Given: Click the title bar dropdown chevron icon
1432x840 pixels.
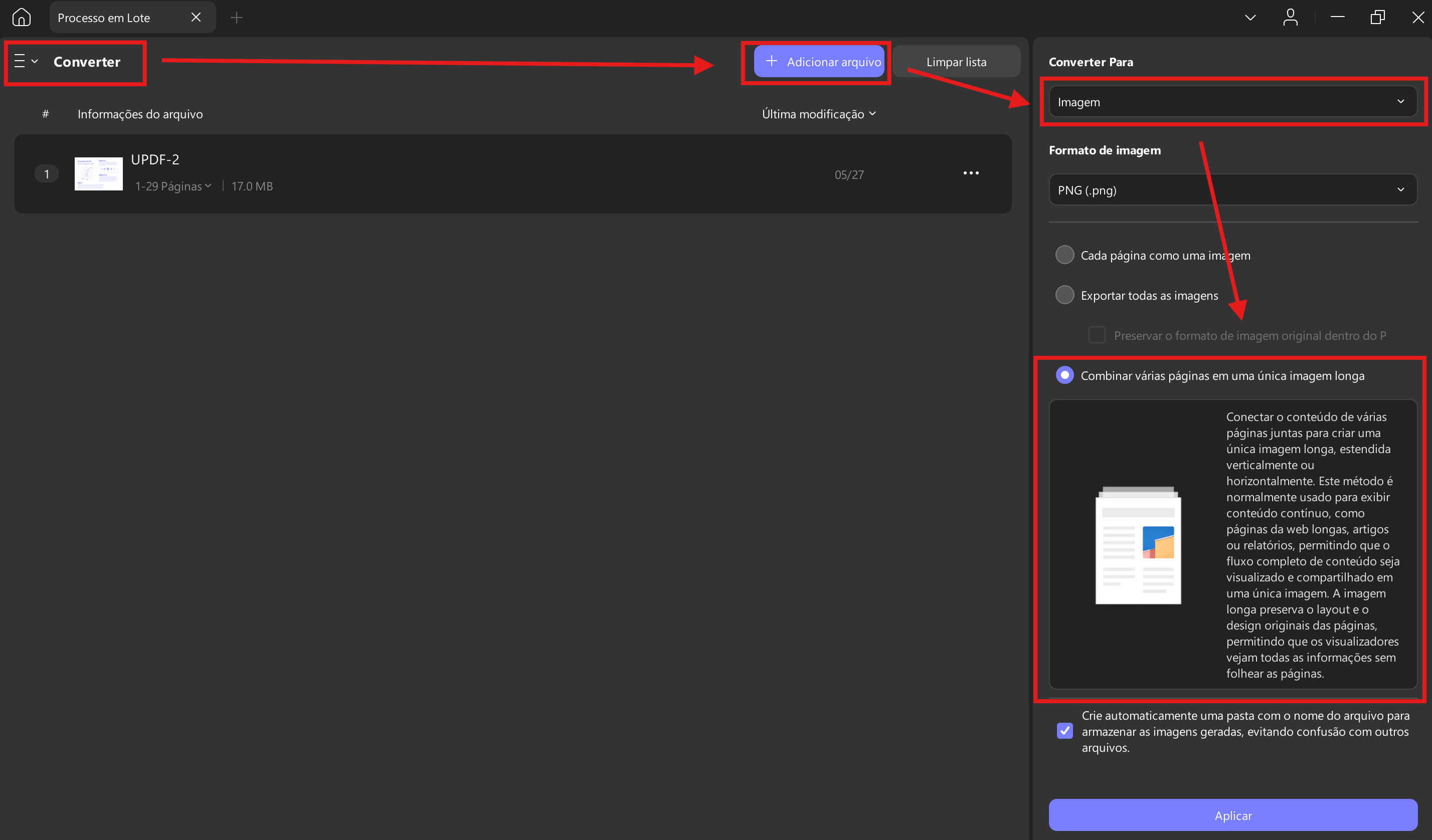Looking at the screenshot, I should point(1249,17).
